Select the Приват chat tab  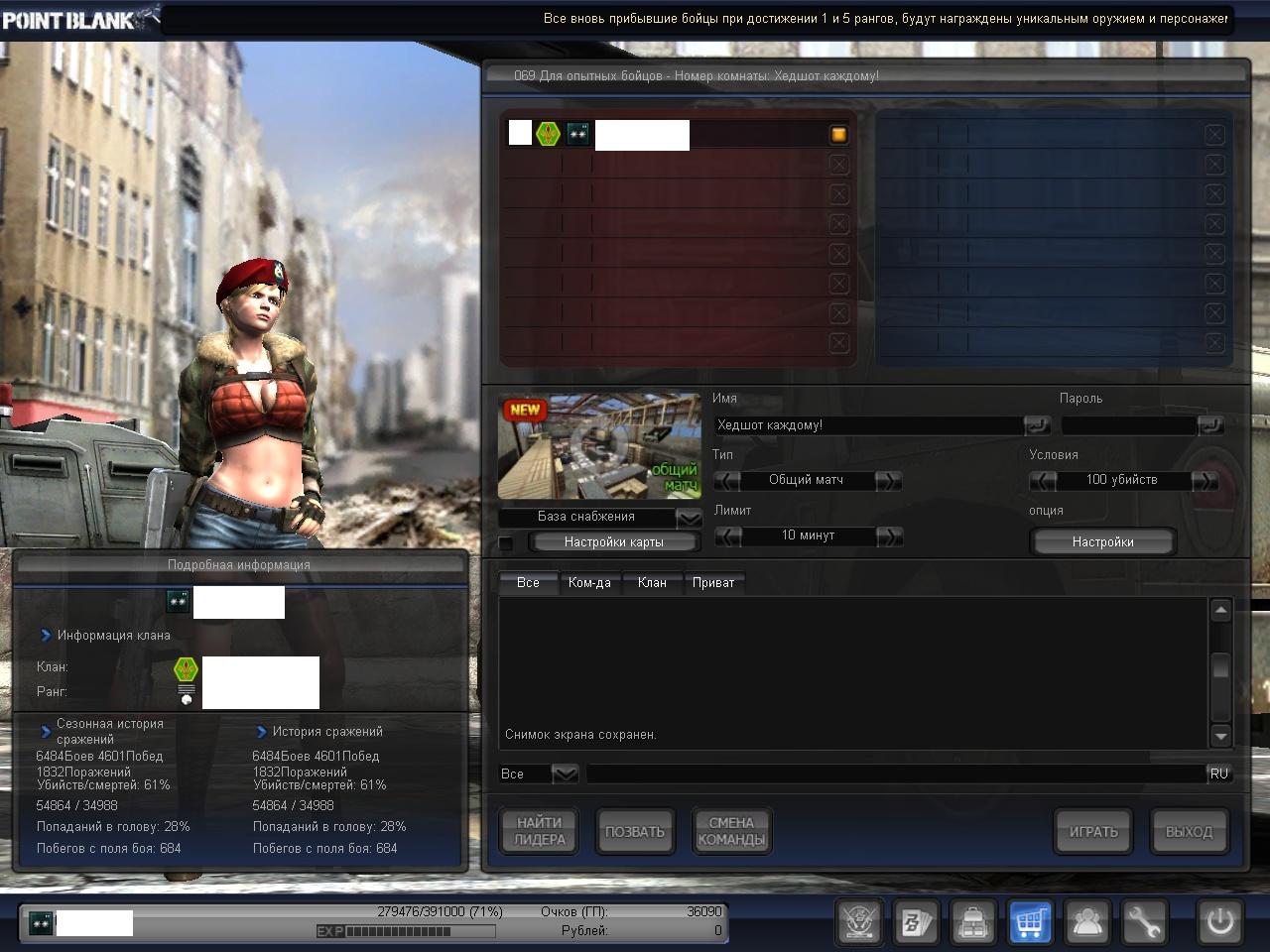[712, 583]
